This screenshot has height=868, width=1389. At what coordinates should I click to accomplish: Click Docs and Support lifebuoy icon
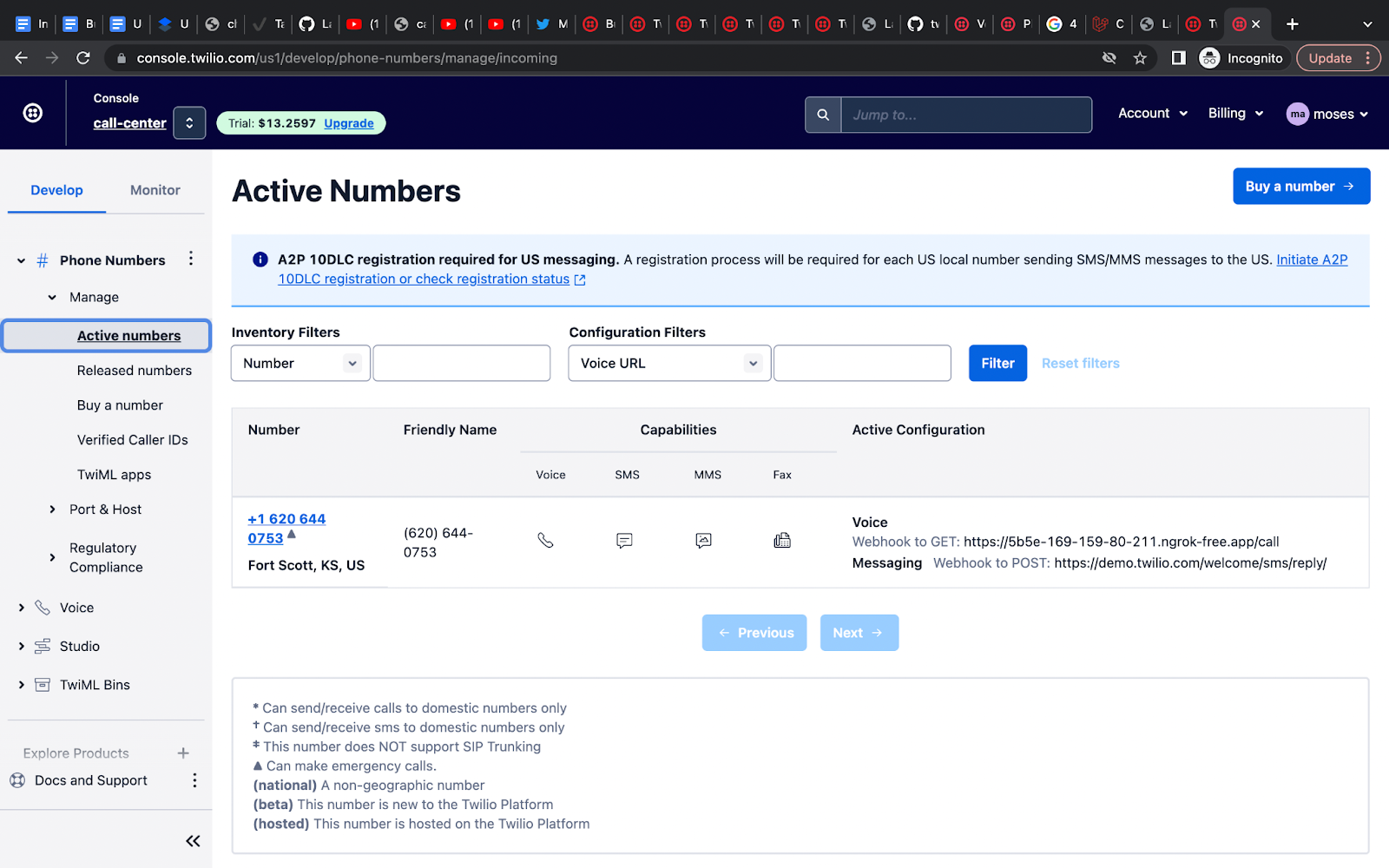pos(17,780)
